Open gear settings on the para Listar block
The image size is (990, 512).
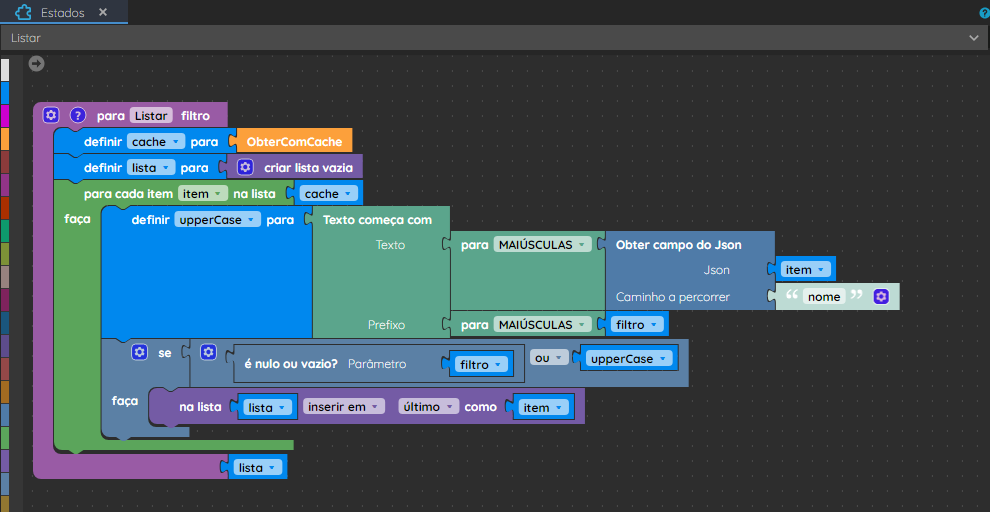(51, 116)
